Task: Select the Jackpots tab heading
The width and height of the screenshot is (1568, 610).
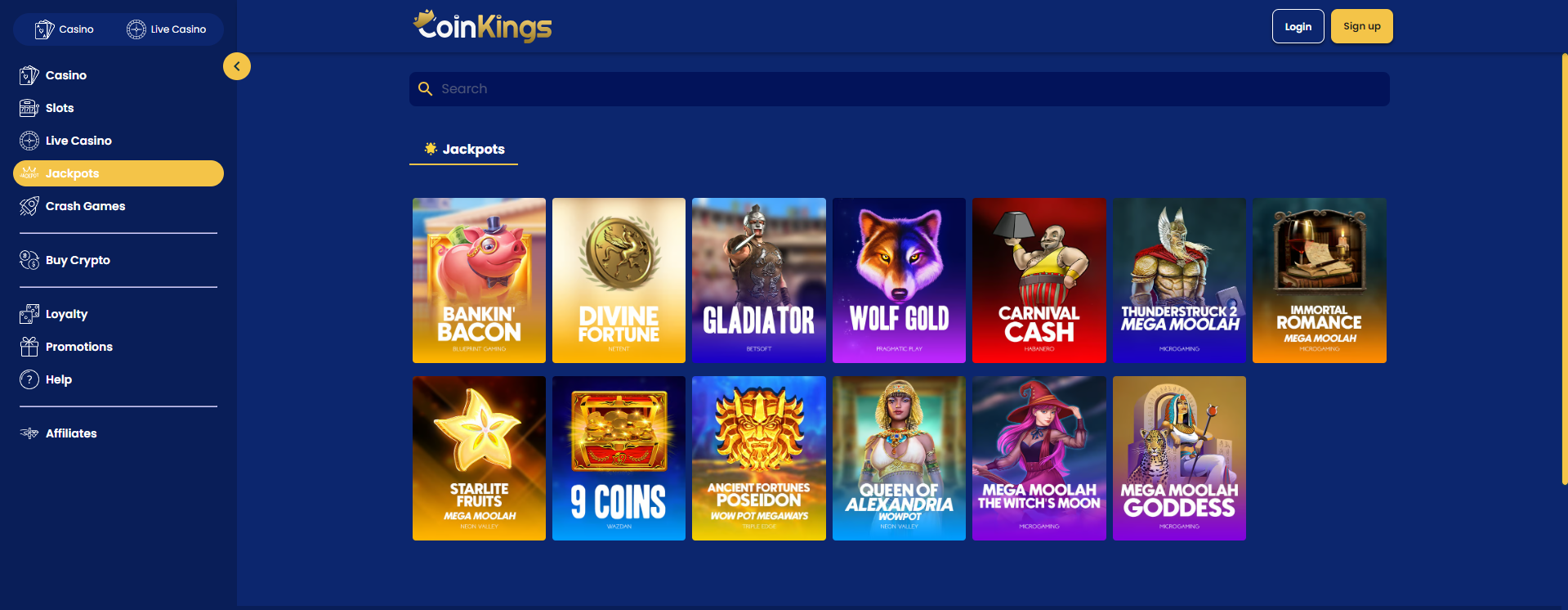Action: click(x=464, y=149)
